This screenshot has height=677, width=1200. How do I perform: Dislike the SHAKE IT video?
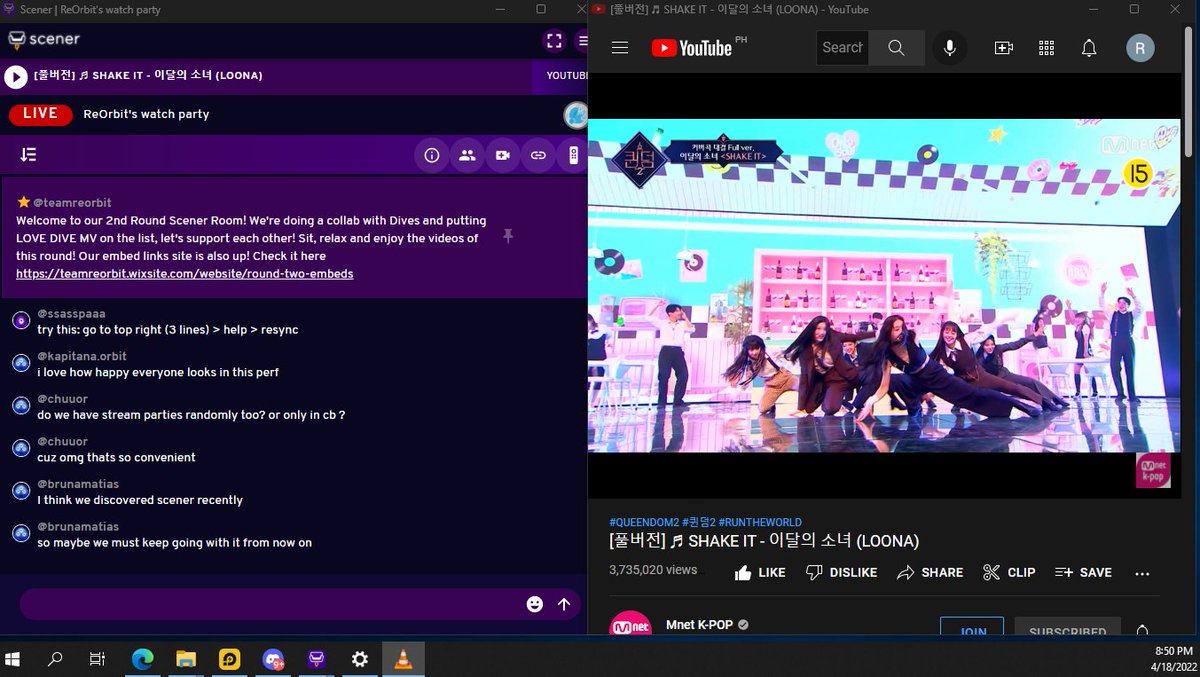pyautogui.click(x=841, y=573)
